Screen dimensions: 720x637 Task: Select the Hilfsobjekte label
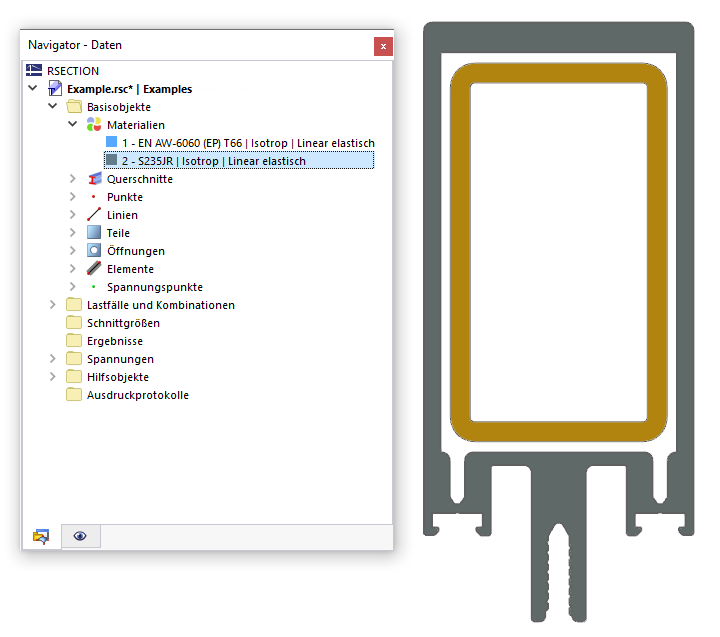[x=118, y=377]
